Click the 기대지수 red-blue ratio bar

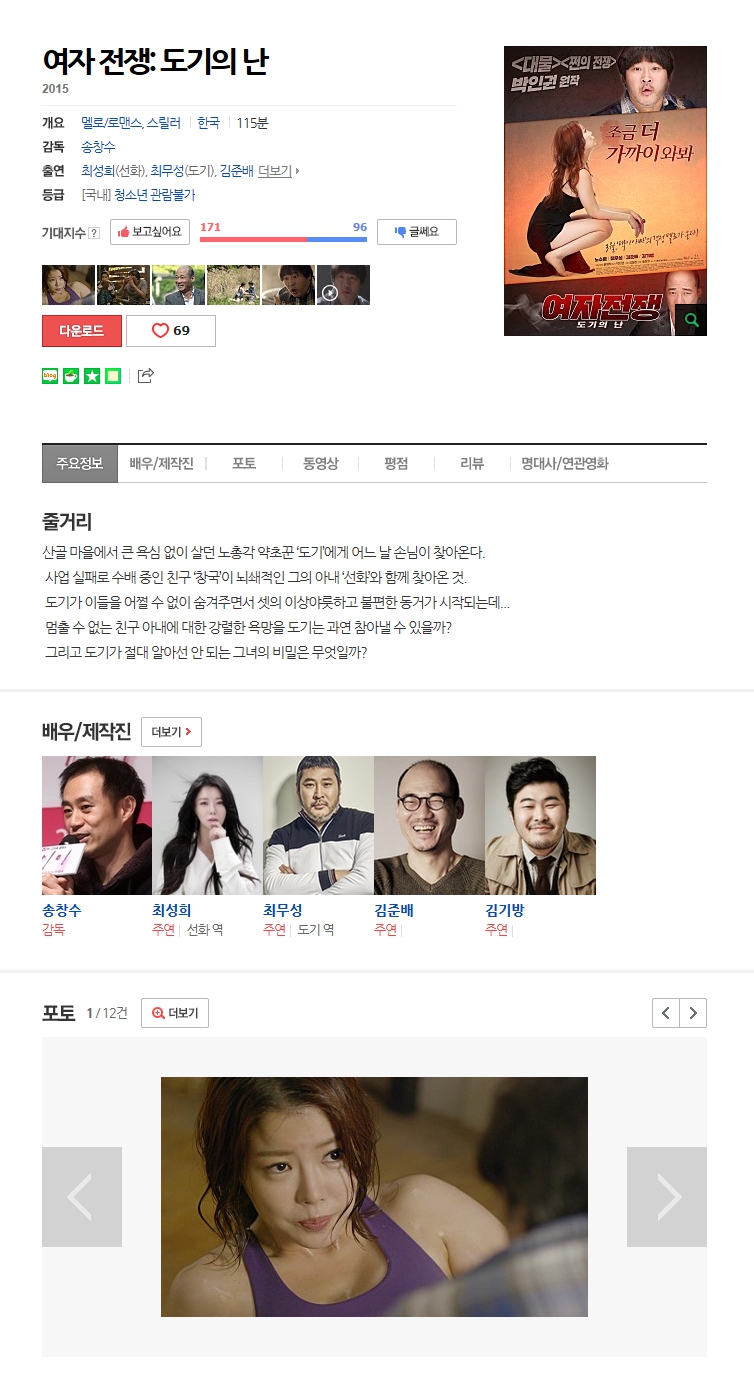[283, 239]
